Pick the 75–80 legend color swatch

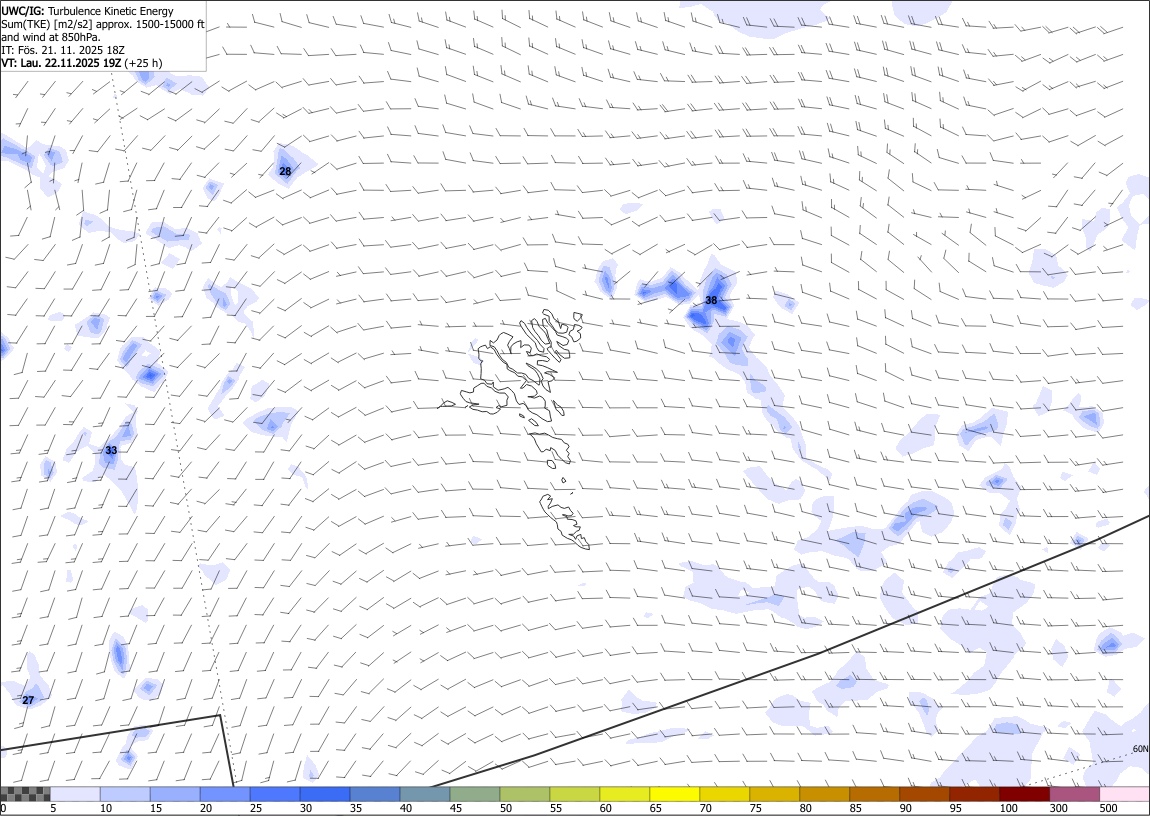(x=774, y=794)
